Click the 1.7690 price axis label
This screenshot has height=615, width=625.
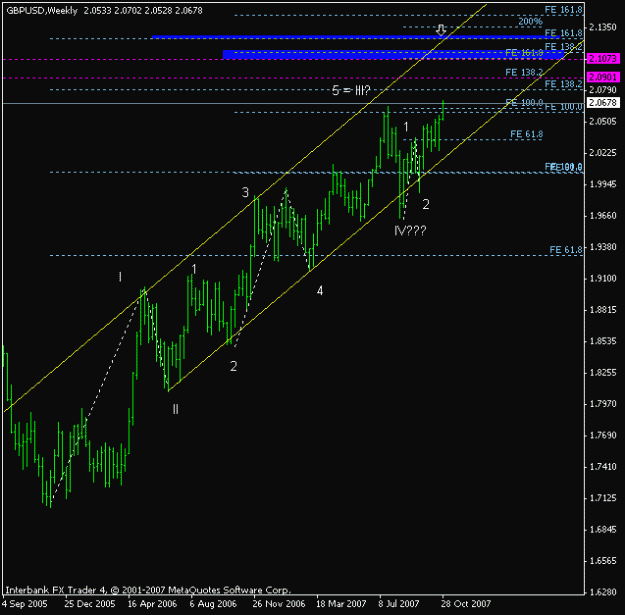pos(603,435)
